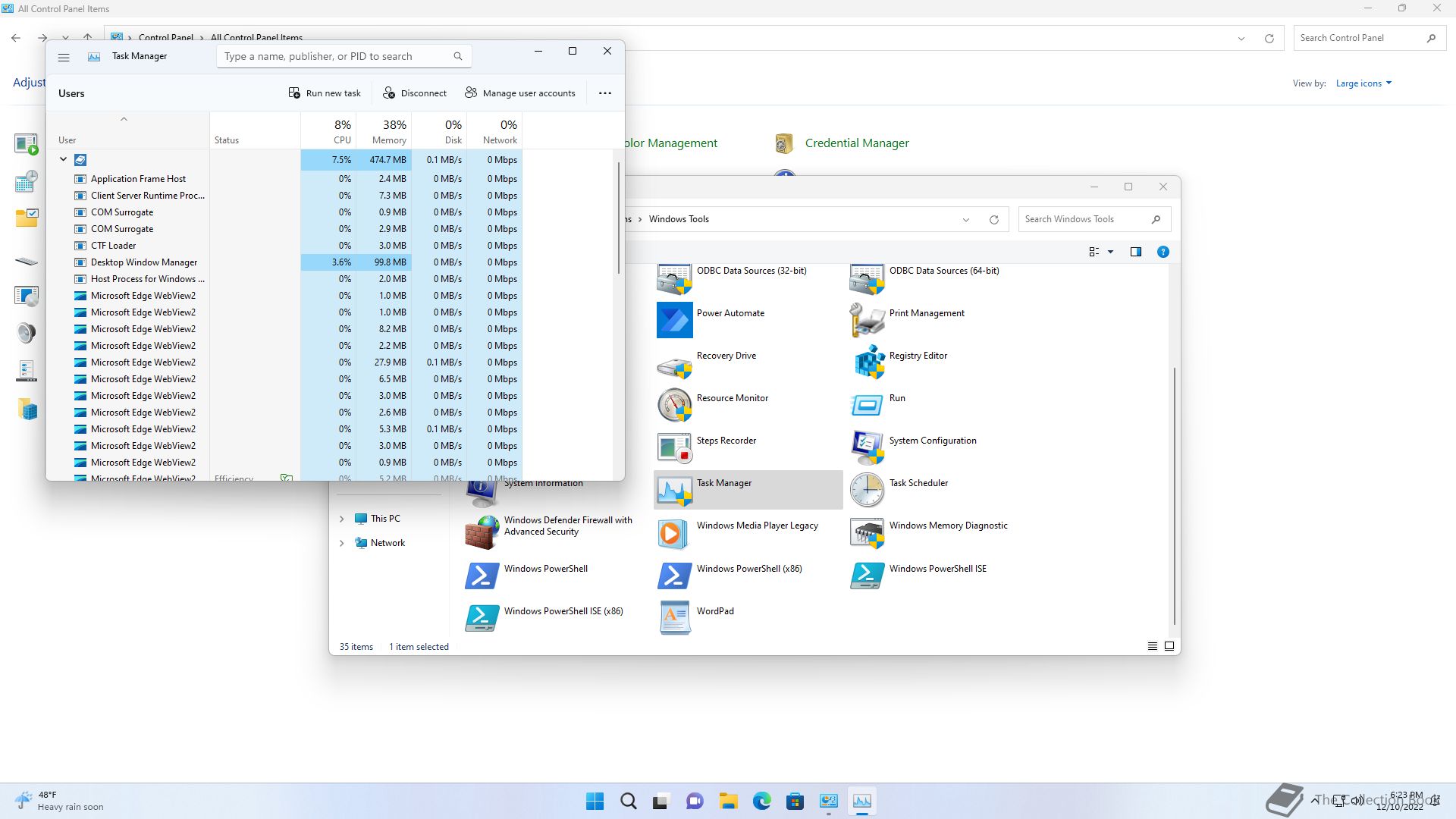Open Microsoft Store from taskbar
The image size is (1456, 819).
pyautogui.click(x=795, y=801)
